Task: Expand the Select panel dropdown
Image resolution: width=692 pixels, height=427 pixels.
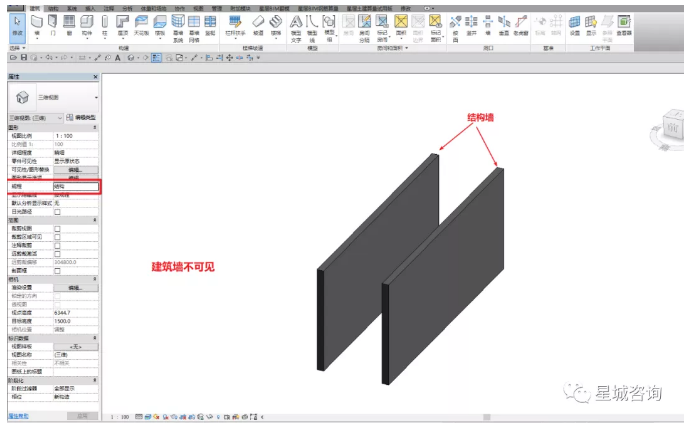Action: coord(18,48)
